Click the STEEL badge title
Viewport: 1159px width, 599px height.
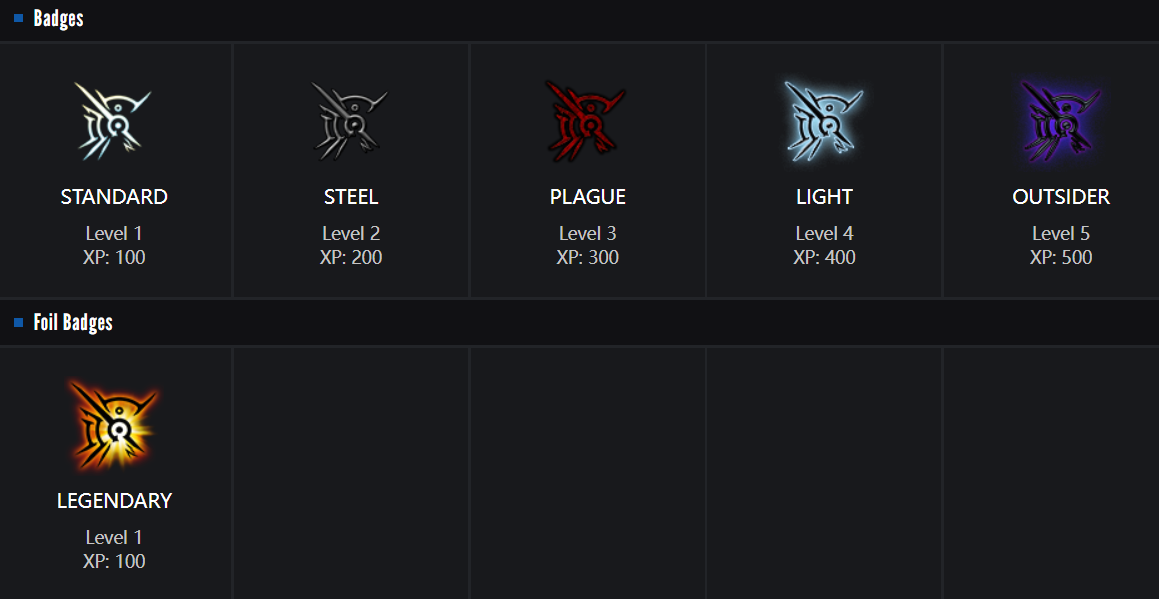pyautogui.click(x=351, y=197)
